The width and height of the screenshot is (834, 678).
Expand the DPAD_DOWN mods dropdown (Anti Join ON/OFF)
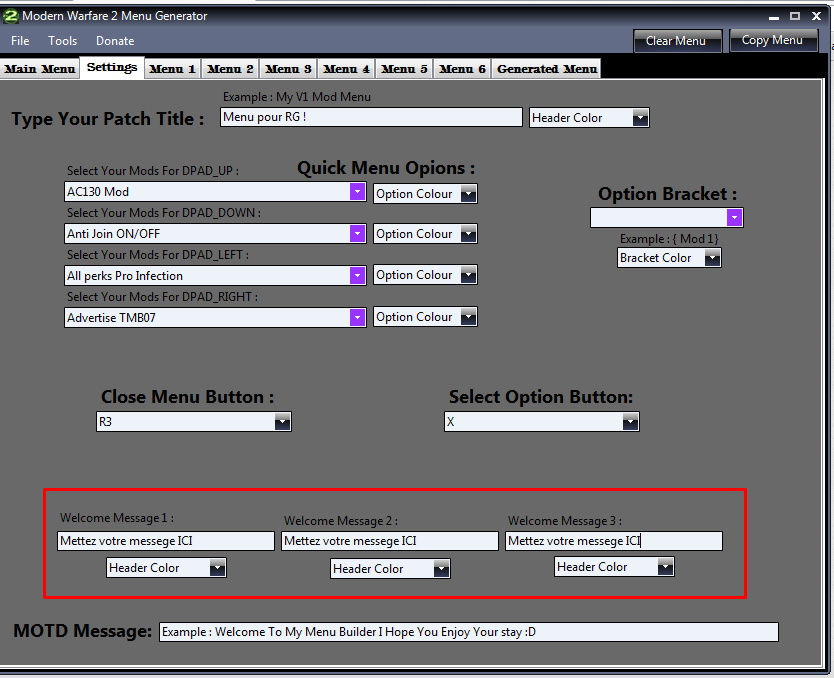coord(215,234)
